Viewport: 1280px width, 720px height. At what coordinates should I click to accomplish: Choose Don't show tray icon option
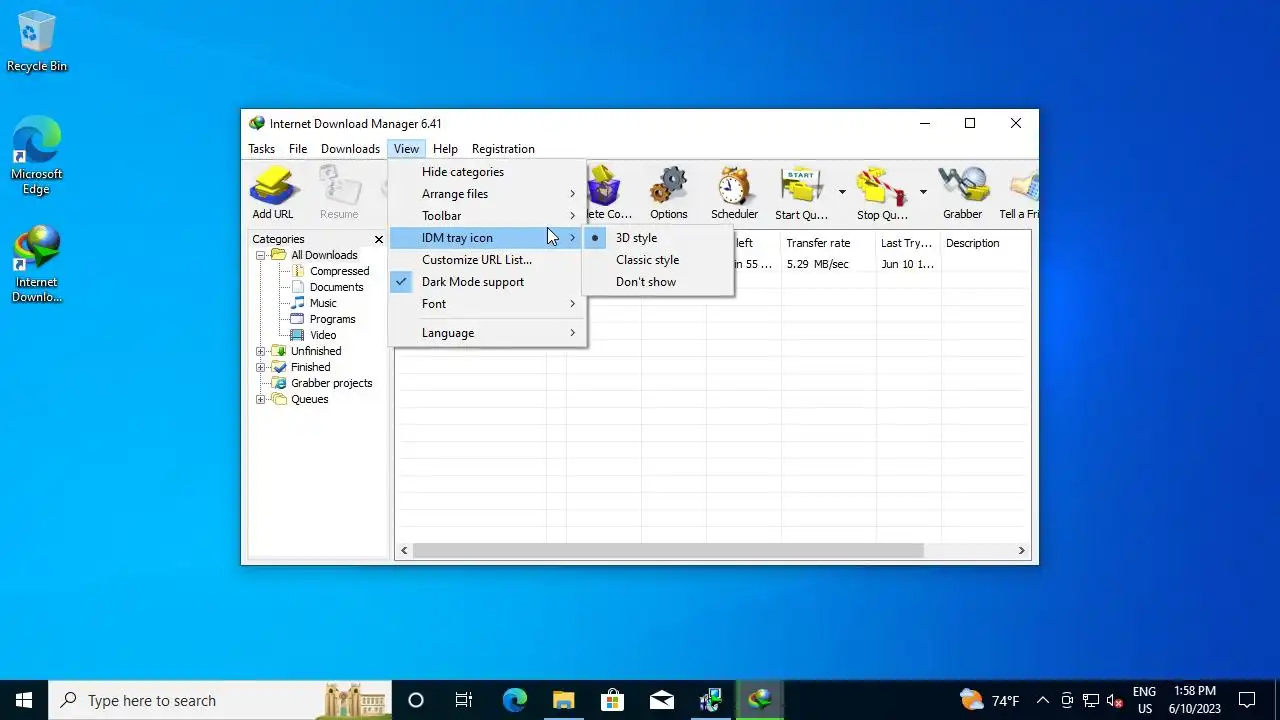pyautogui.click(x=658, y=282)
